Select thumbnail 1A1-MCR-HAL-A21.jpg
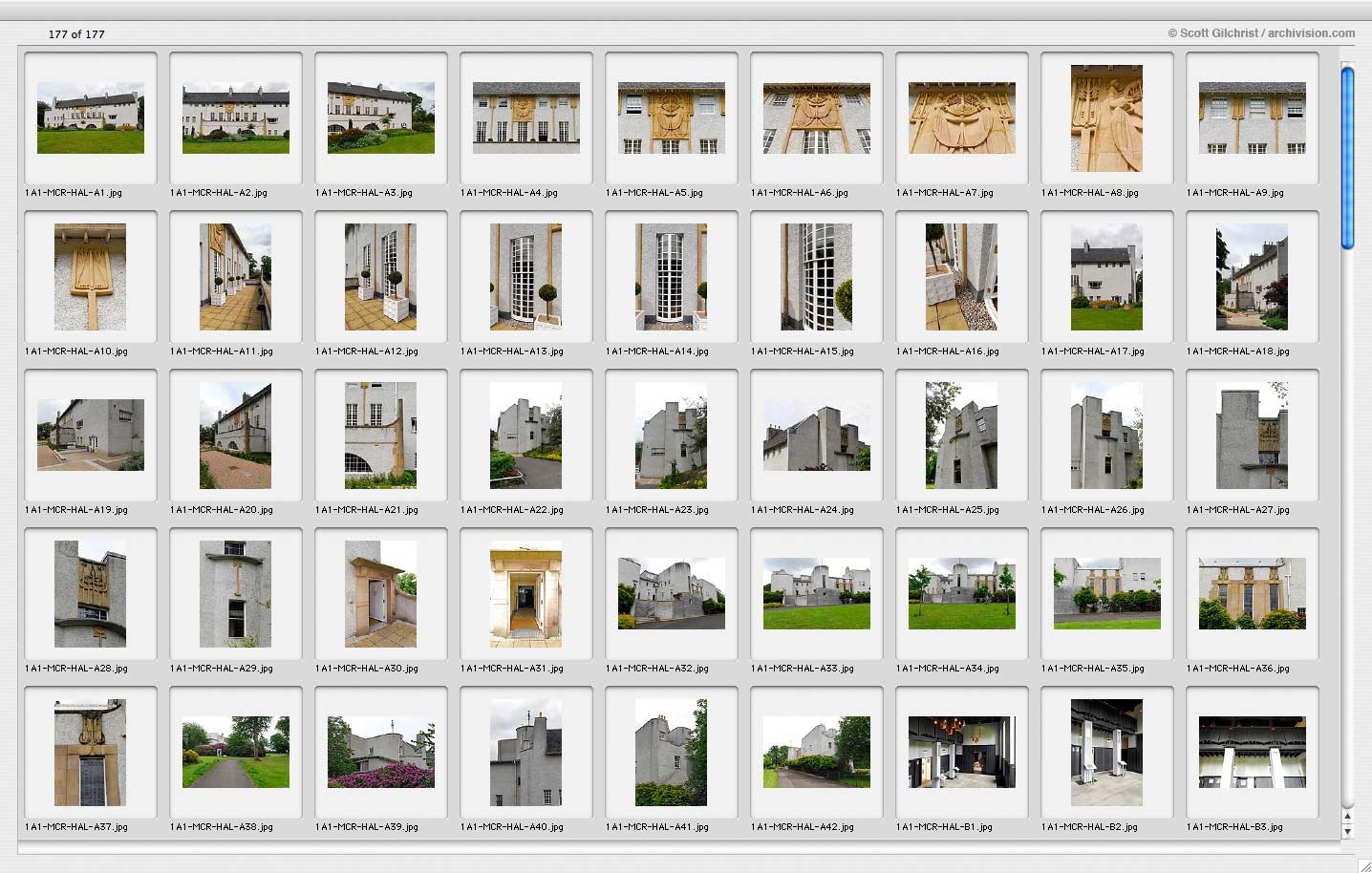Image resolution: width=1372 pixels, height=873 pixels. coord(381,436)
